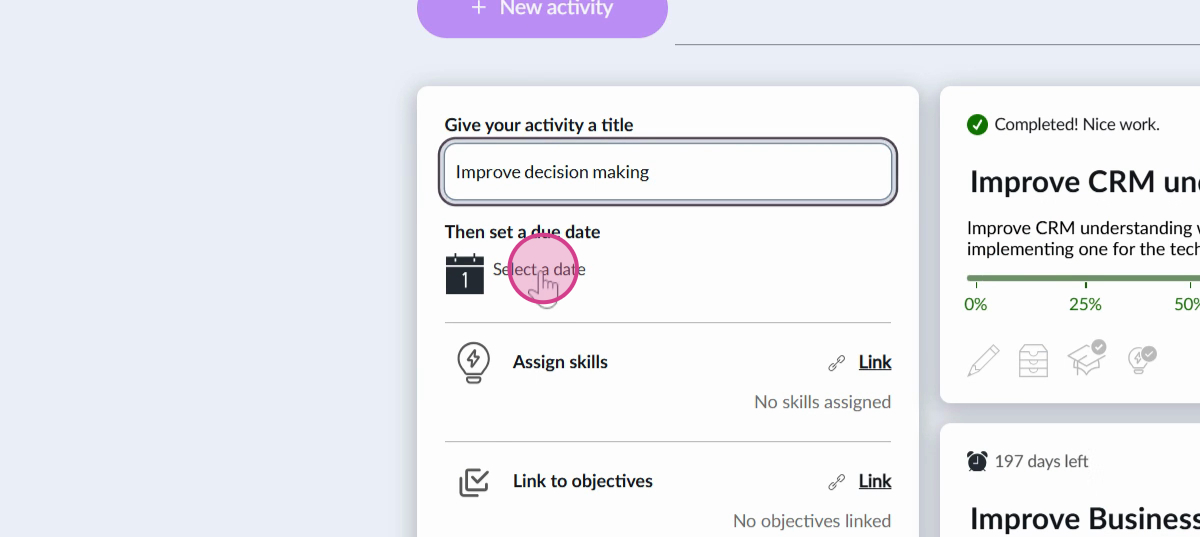Click the alarm clock icon beside days left

(x=977, y=461)
